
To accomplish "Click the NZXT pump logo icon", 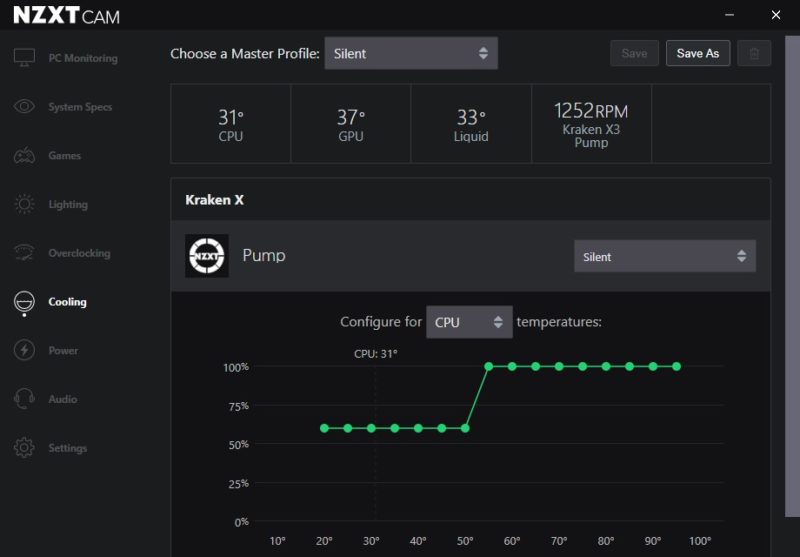I will (x=207, y=256).
